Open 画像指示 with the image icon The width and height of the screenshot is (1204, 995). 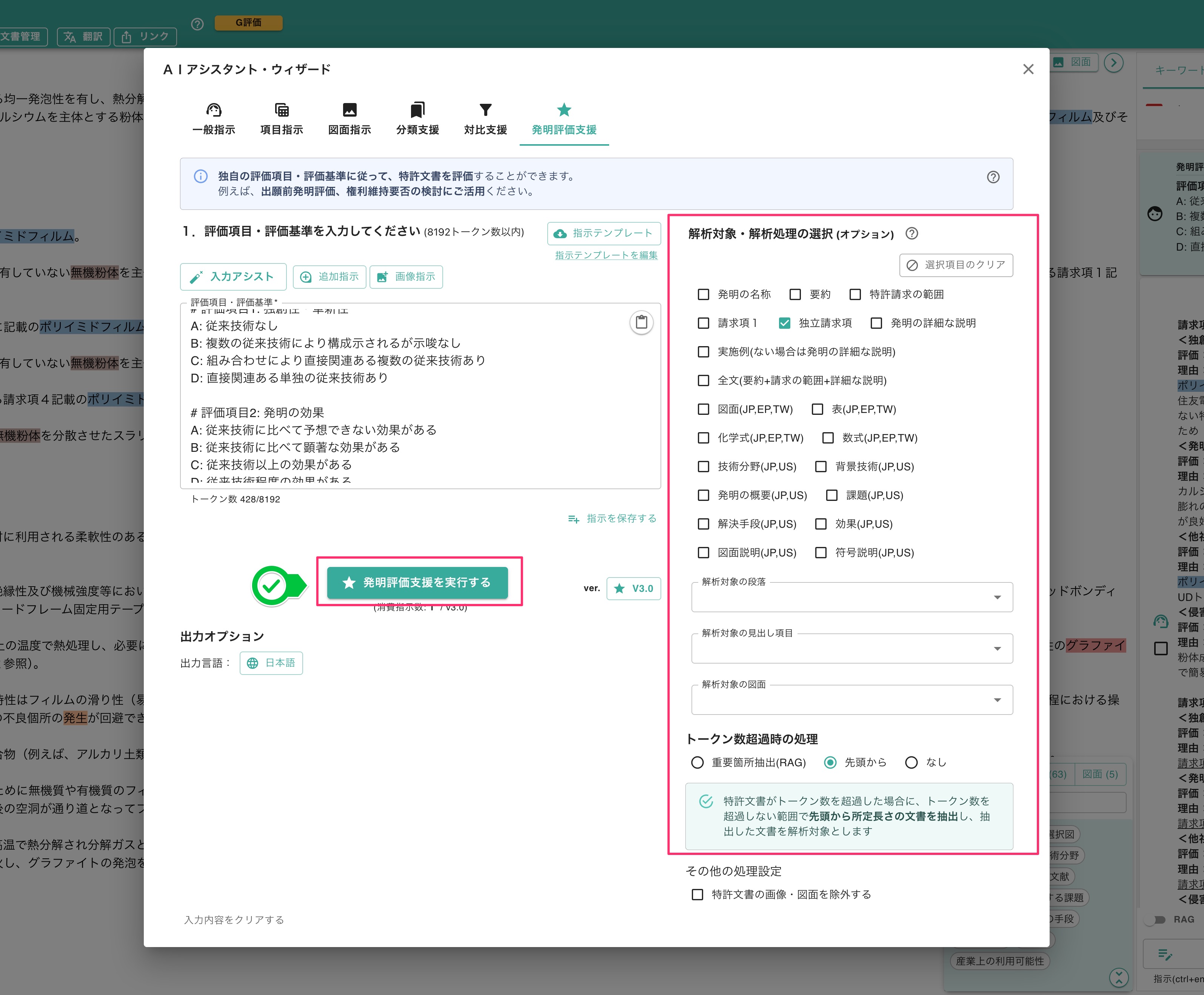tap(383, 277)
